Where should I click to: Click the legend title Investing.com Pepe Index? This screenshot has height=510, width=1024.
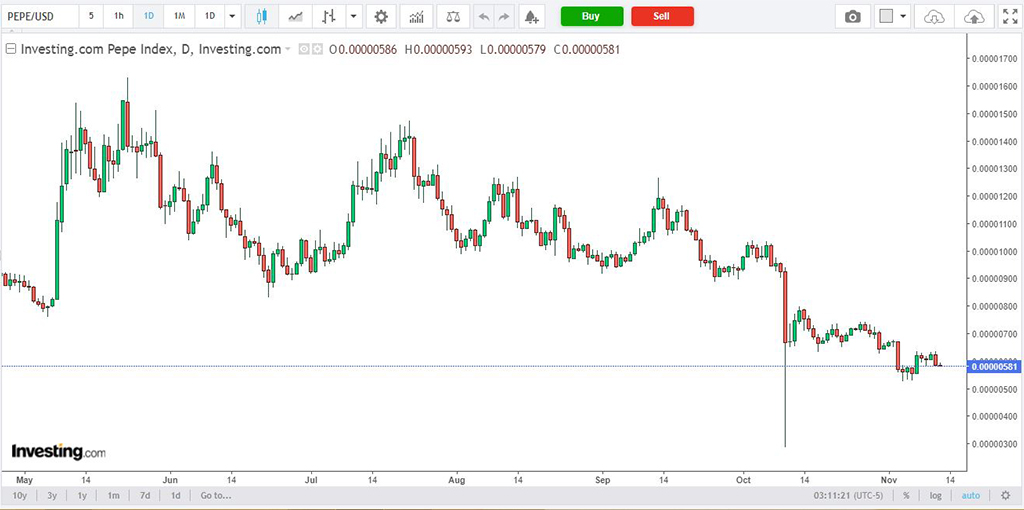pos(96,49)
